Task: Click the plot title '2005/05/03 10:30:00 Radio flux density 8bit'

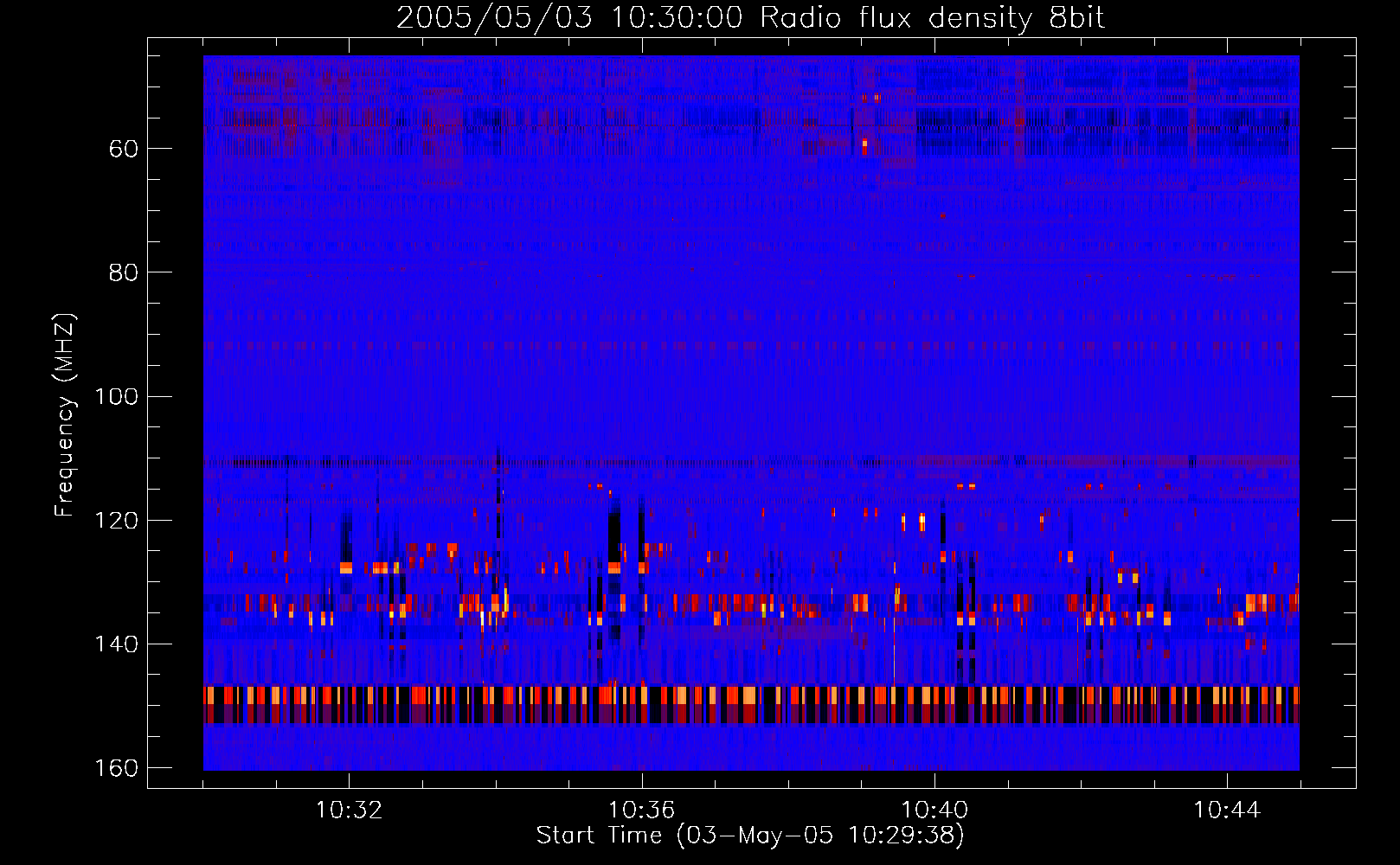Action: [x=750, y=18]
